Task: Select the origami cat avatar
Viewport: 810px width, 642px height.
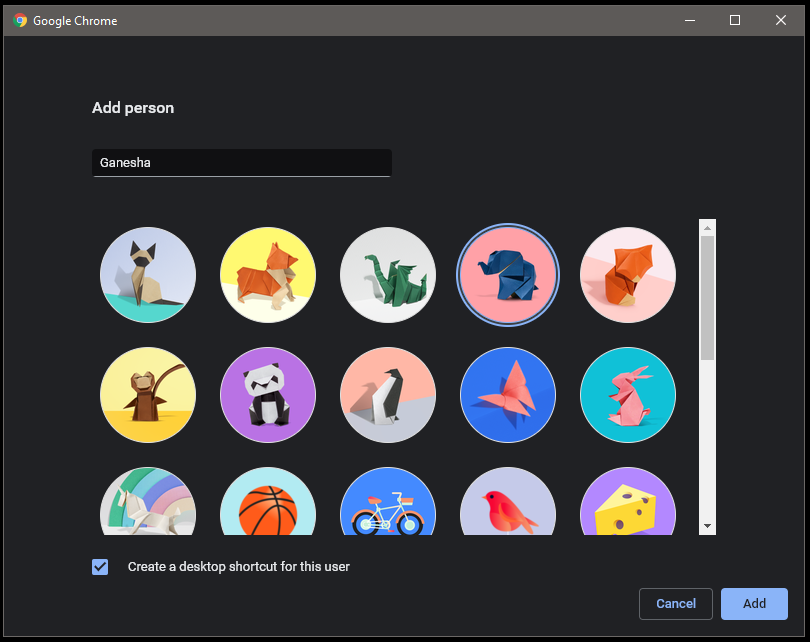Action: [x=148, y=275]
